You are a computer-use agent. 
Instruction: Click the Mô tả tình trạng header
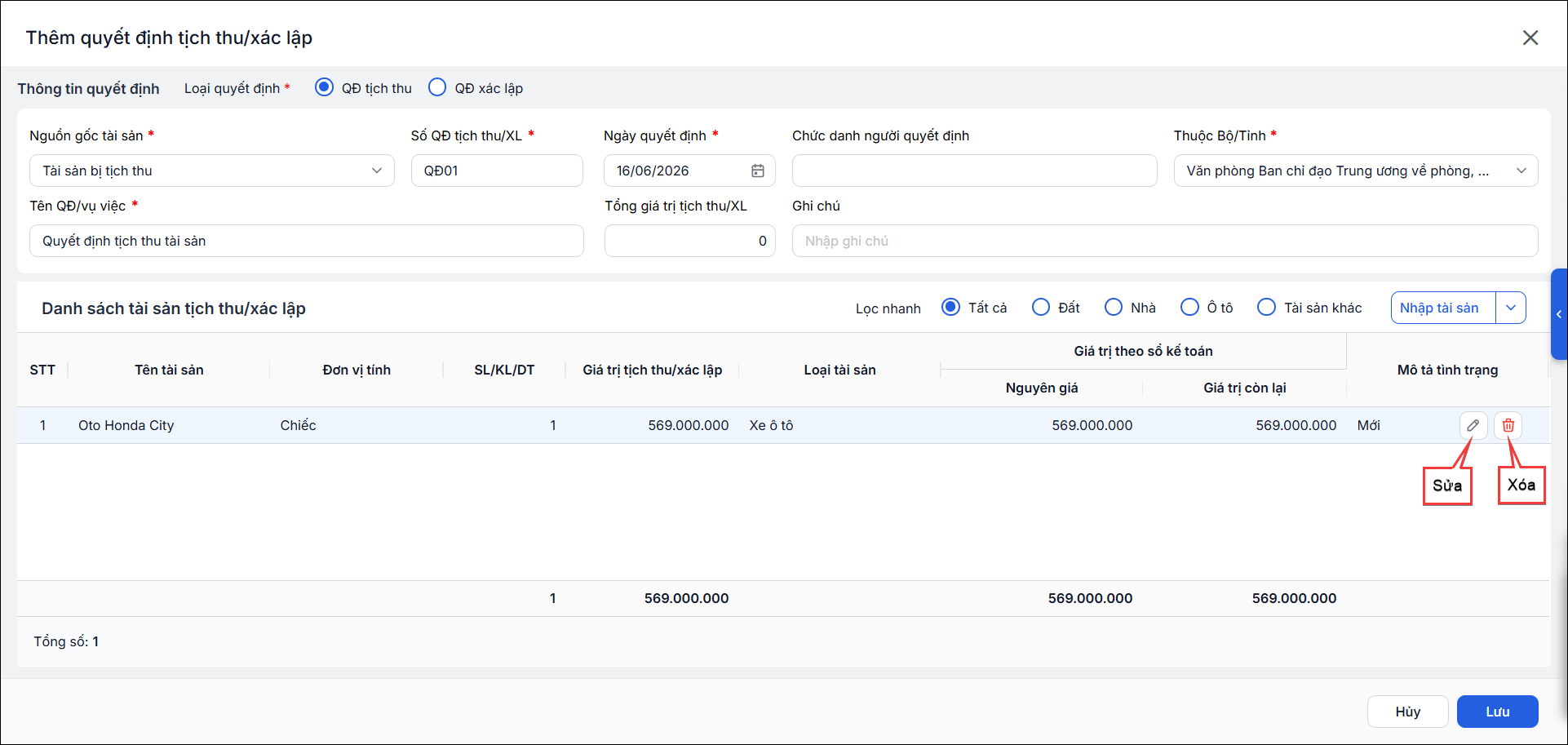click(x=1448, y=370)
